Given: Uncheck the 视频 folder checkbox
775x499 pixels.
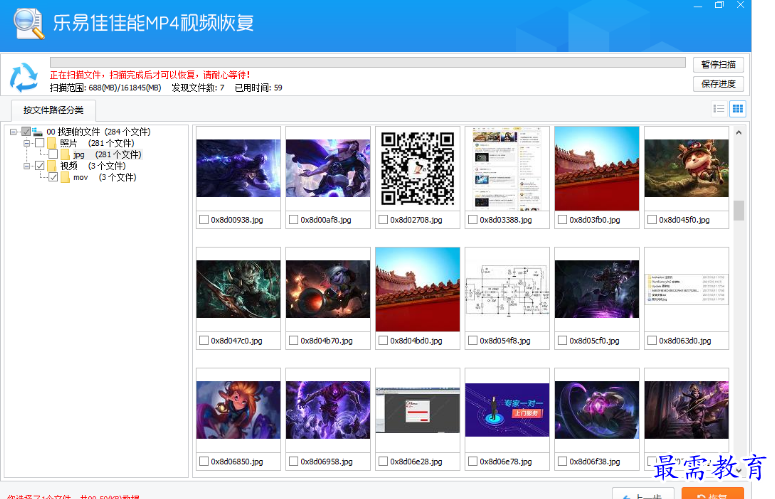Looking at the screenshot, I should (x=40, y=166).
